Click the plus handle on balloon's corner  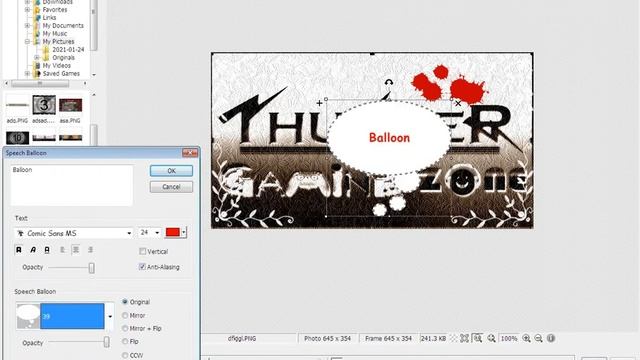pos(319,104)
